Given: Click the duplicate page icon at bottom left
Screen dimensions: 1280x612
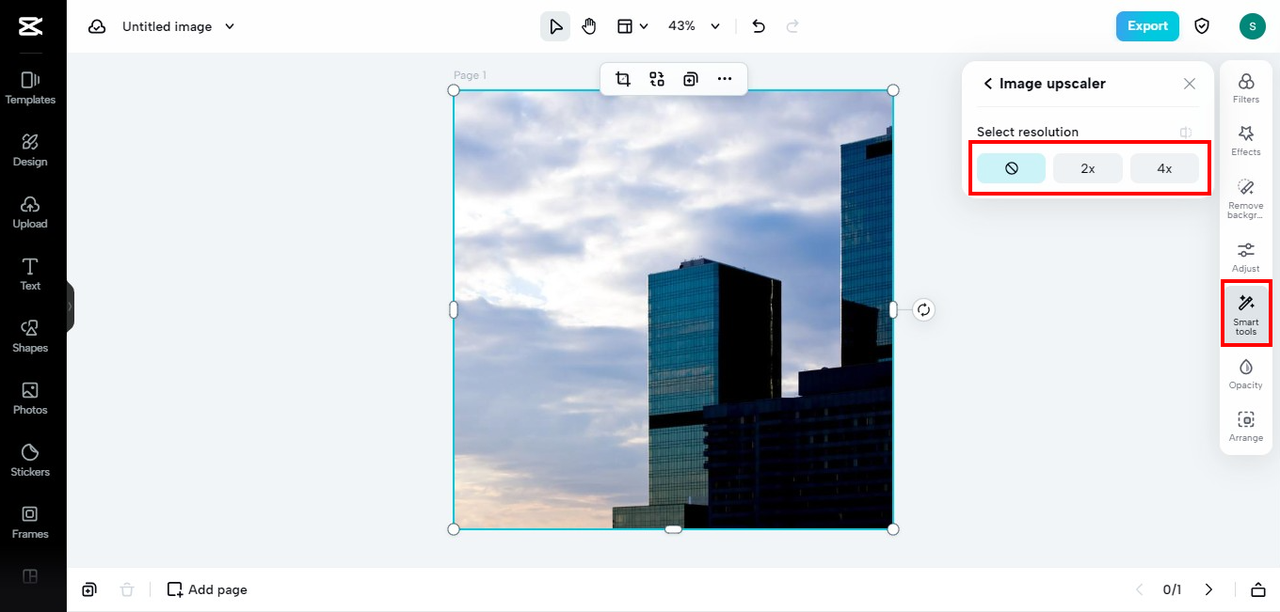Looking at the screenshot, I should (89, 590).
